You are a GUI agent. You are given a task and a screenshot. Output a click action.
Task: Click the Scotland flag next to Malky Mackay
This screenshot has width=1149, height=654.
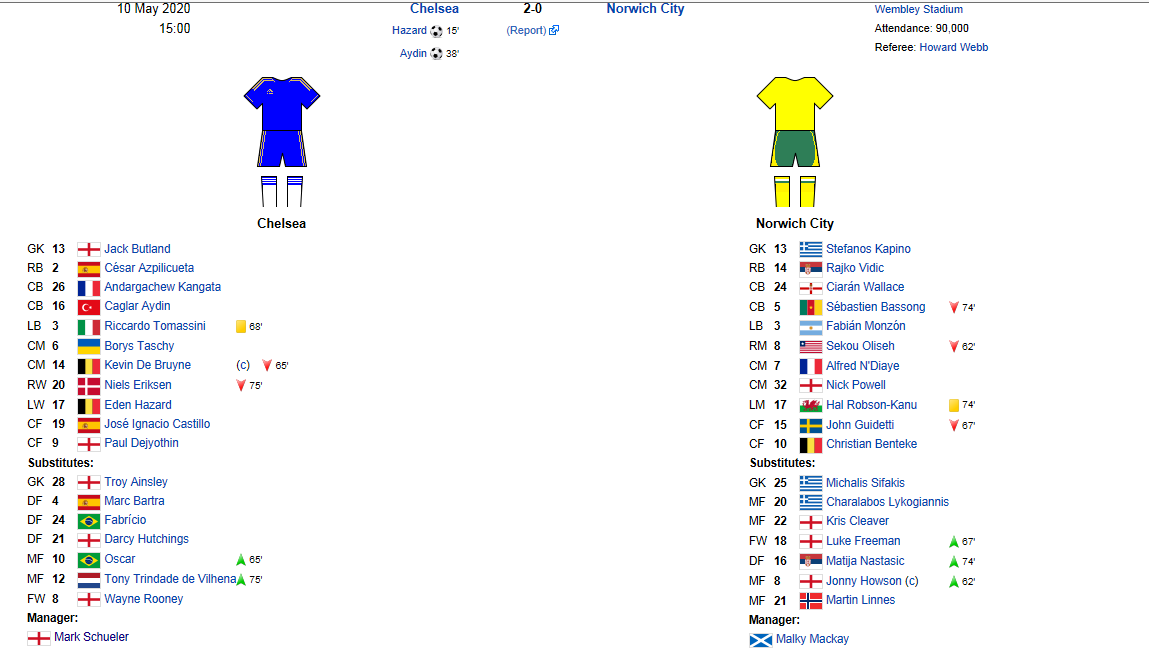click(761, 639)
